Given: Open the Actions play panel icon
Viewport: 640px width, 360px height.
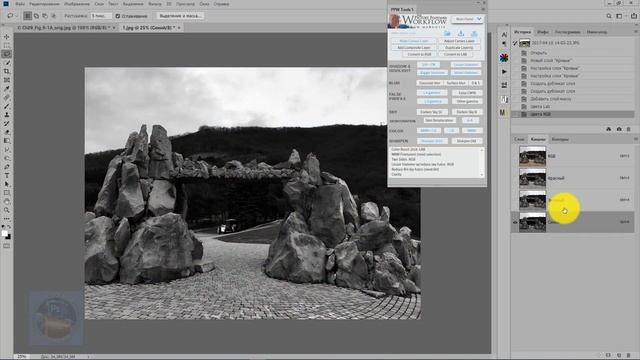Looking at the screenshot, I should click(x=504, y=71).
